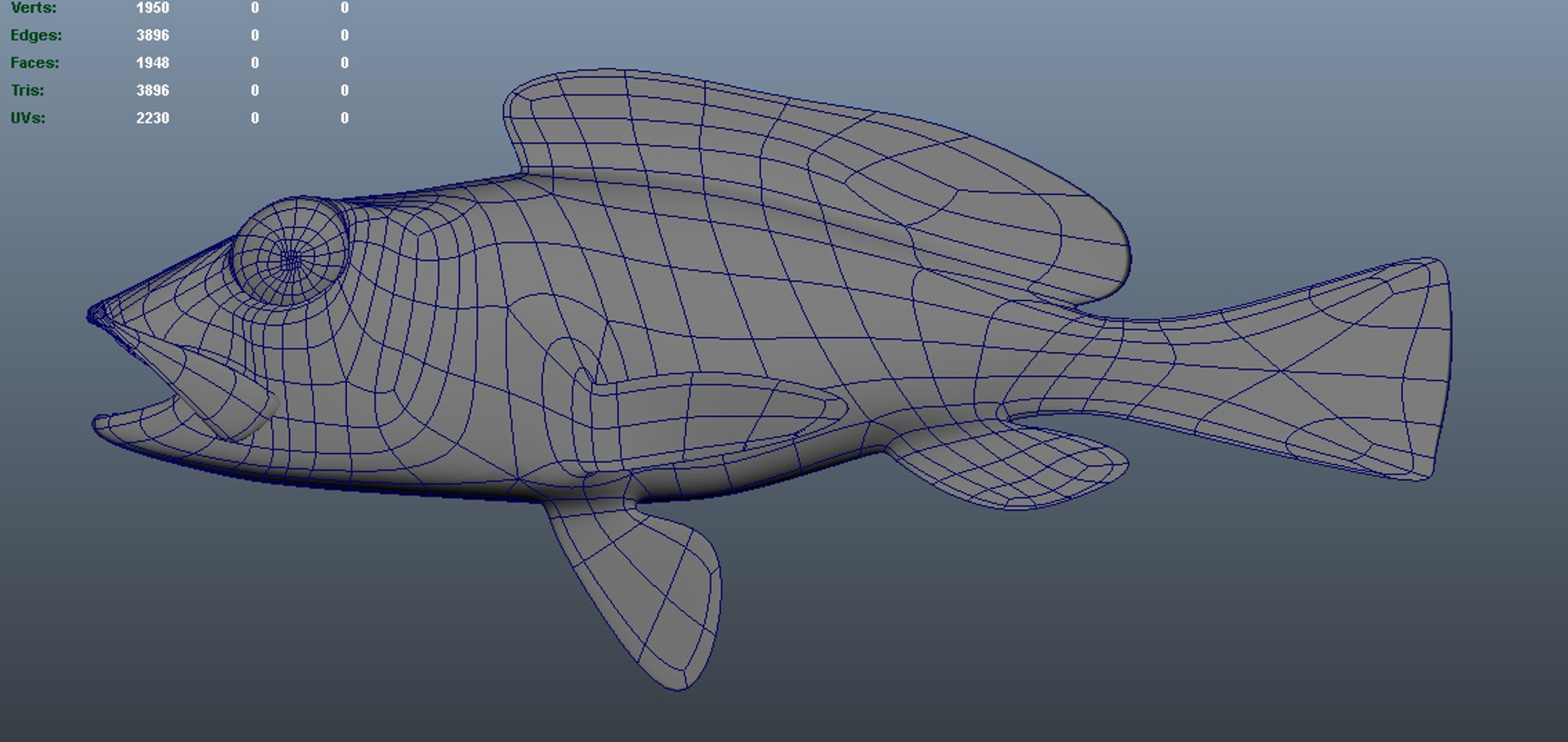Viewport: 1568px width, 742px height.
Task: Click the 3896 value in the Edges row
Action: 153,35
